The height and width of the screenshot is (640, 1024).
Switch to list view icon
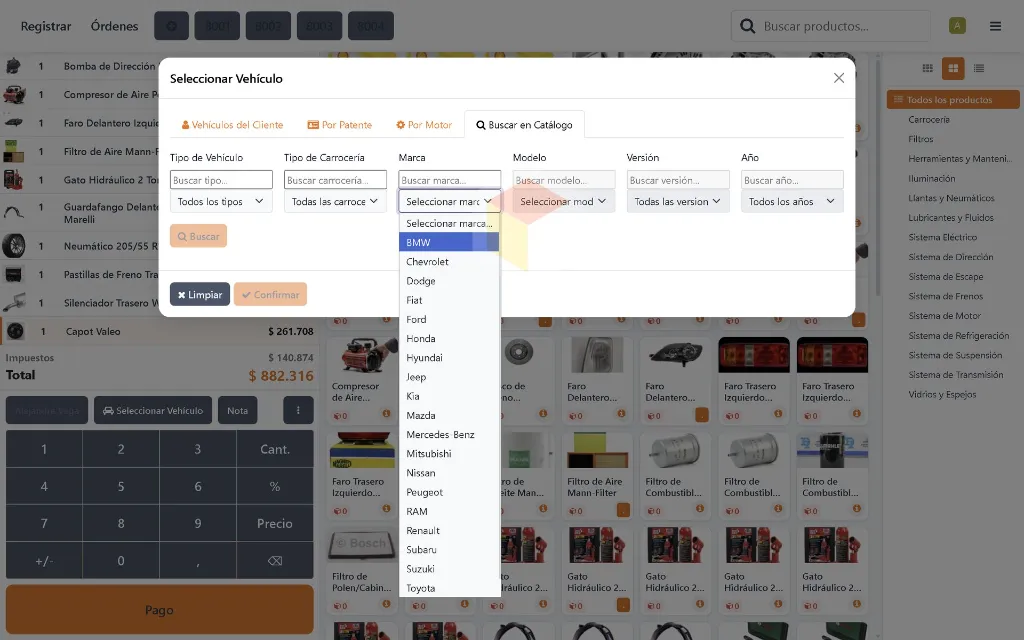[x=978, y=68]
